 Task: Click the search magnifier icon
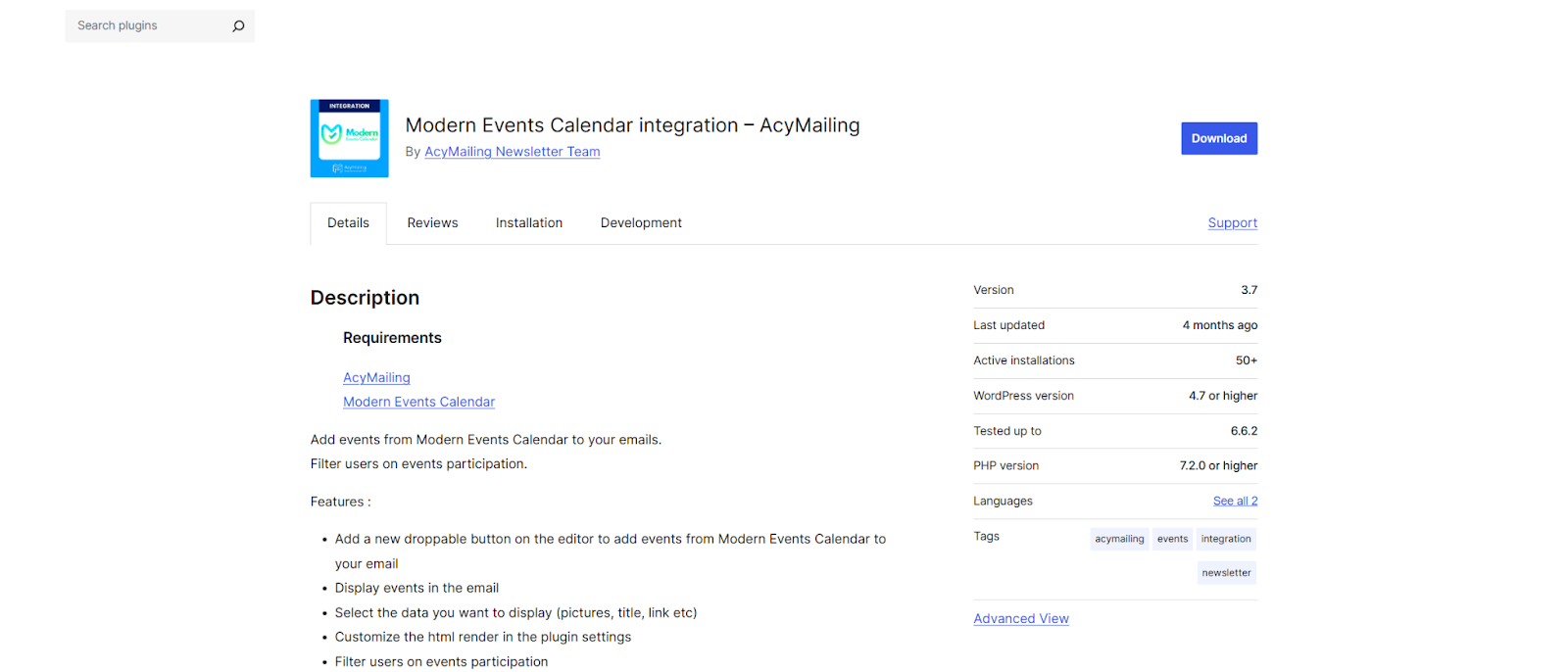(x=238, y=26)
